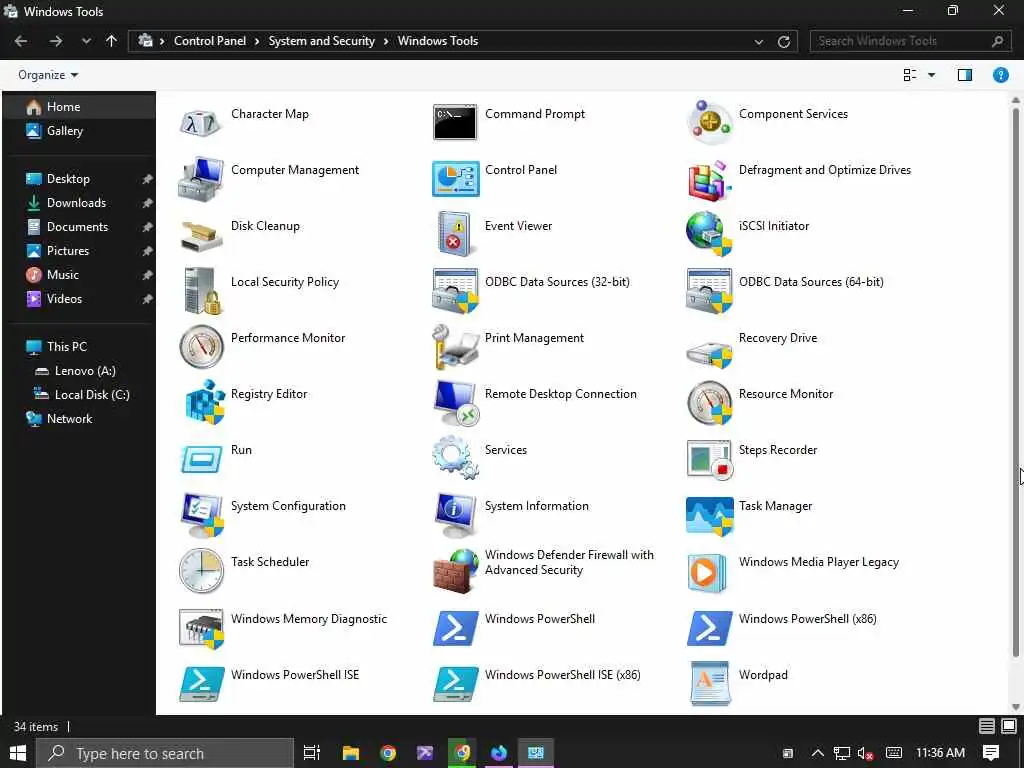1024x768 pixels.
Task: Click the taskbar search box
Action: tap(165, 753)
